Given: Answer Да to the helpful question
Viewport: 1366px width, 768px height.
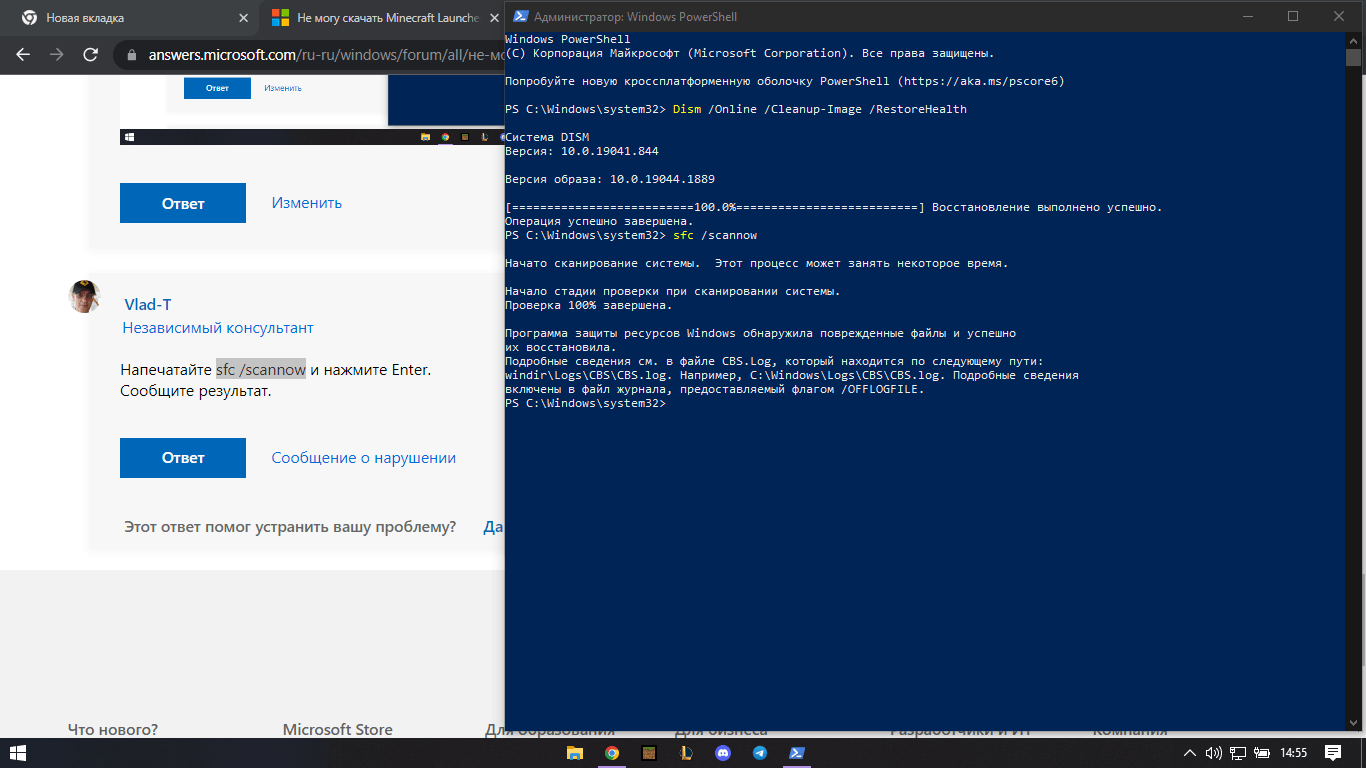Looking at the screenshot, I should pos(493,526).
